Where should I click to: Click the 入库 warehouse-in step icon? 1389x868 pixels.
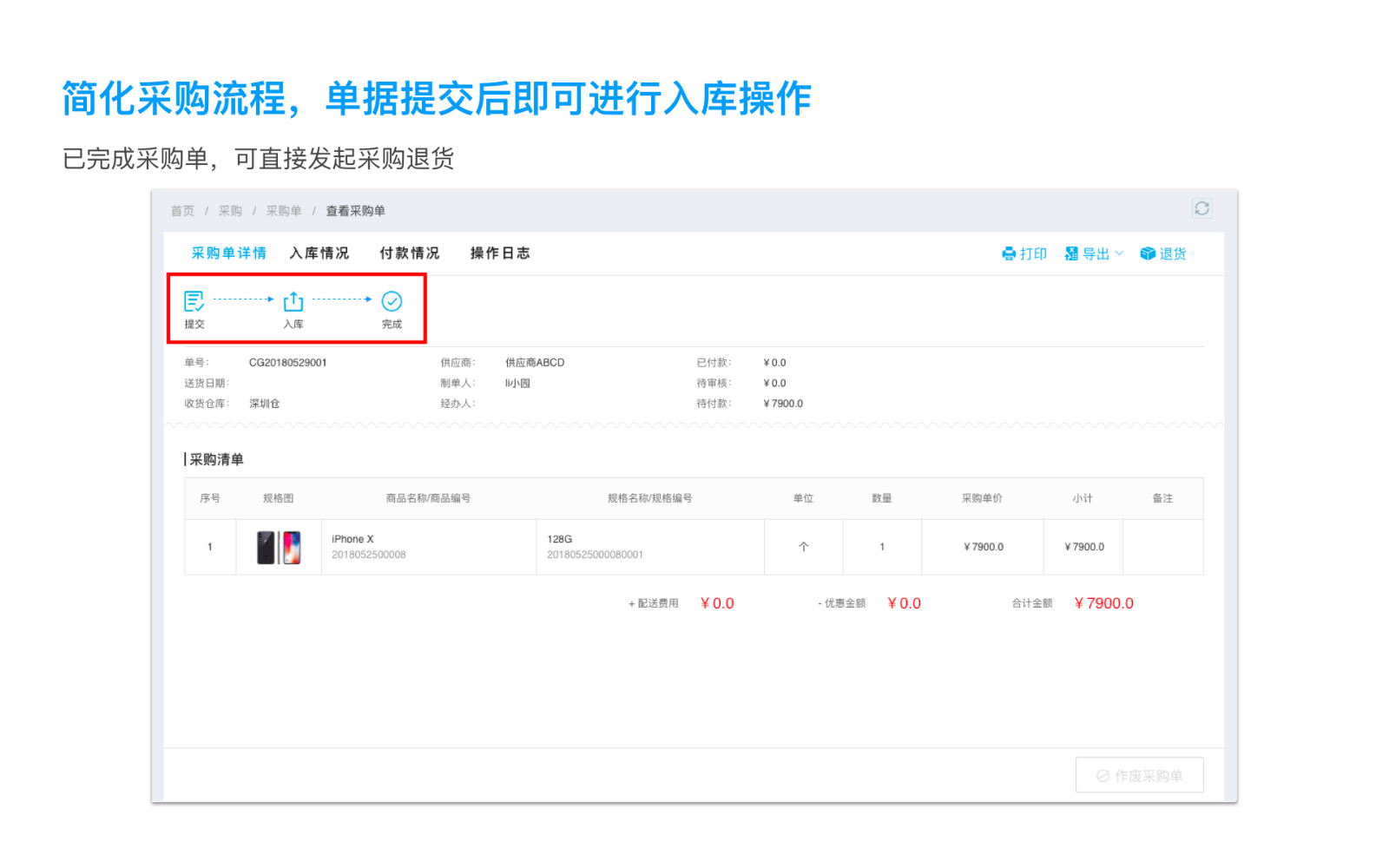(x=293, y=301)
